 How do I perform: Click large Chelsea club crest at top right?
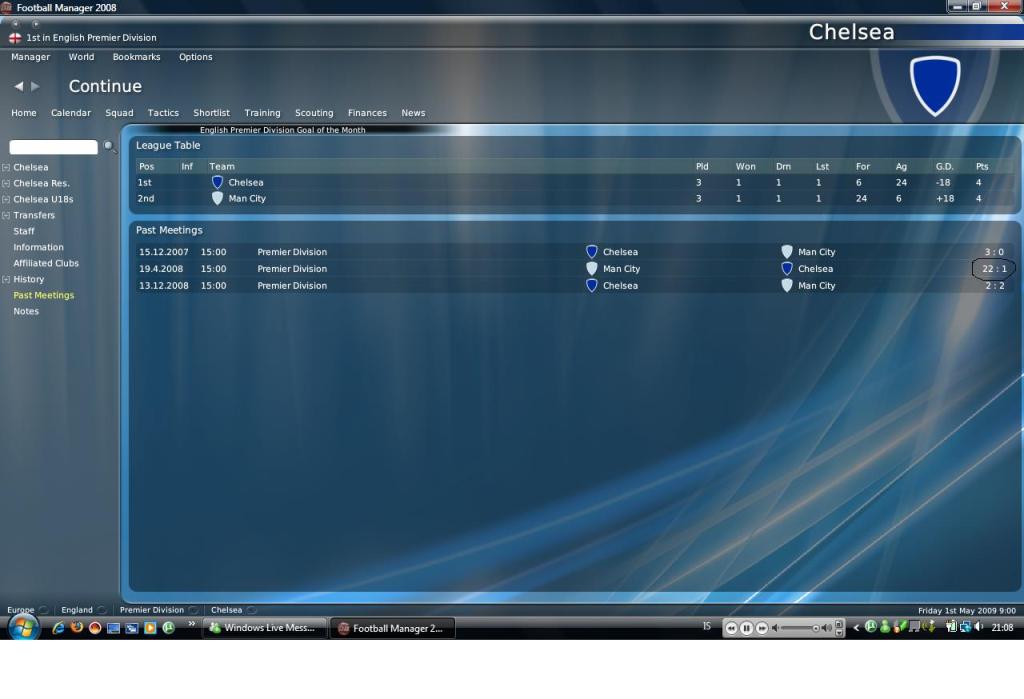935,86
